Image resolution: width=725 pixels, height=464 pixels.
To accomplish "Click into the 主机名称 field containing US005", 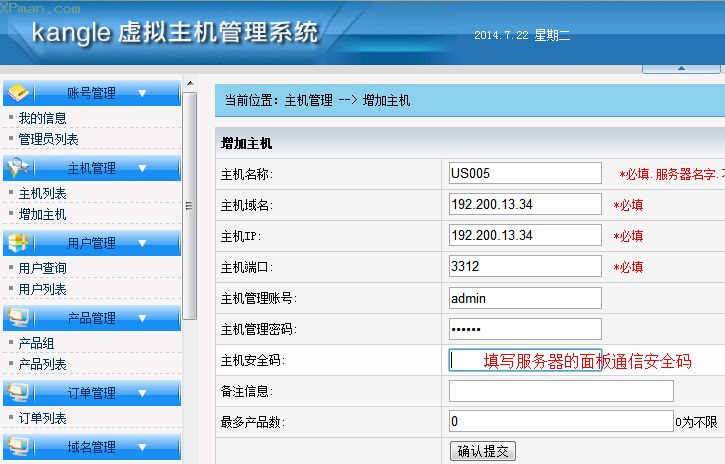I will [525, 173].
